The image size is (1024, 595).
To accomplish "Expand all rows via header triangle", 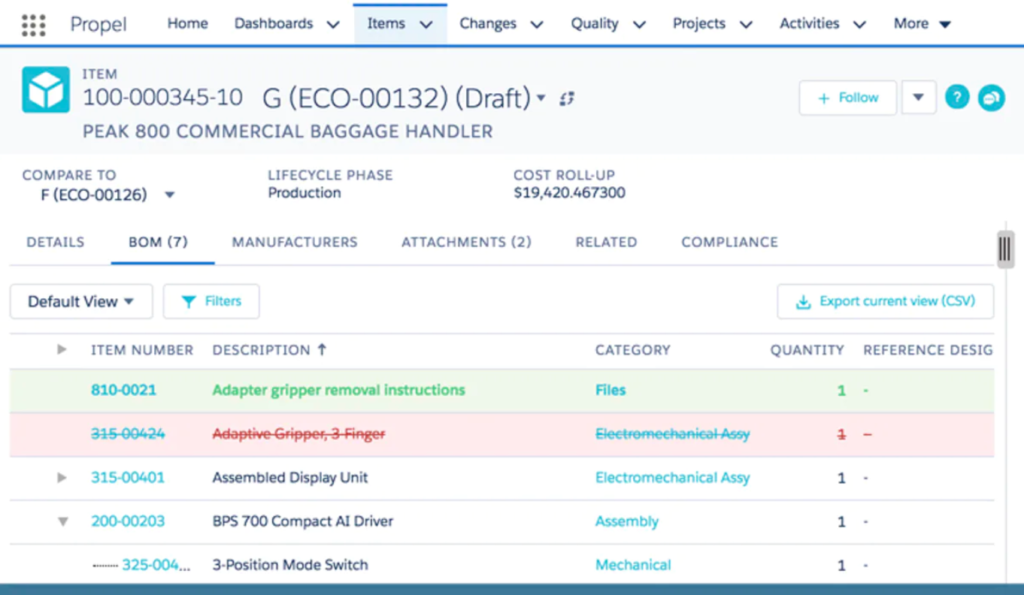I will (x=61, y=349).
